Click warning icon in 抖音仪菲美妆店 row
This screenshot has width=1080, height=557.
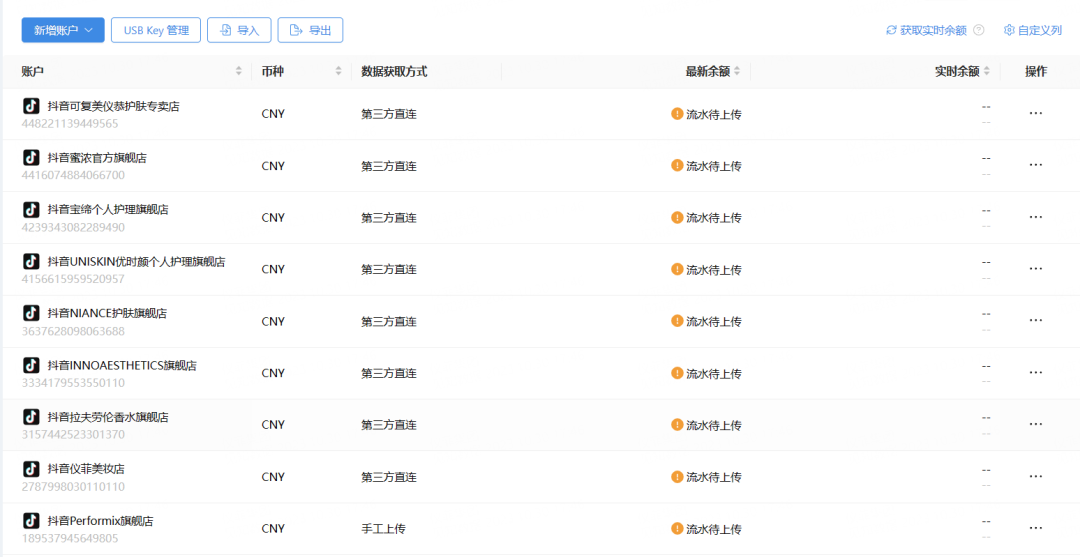(677, 476)
